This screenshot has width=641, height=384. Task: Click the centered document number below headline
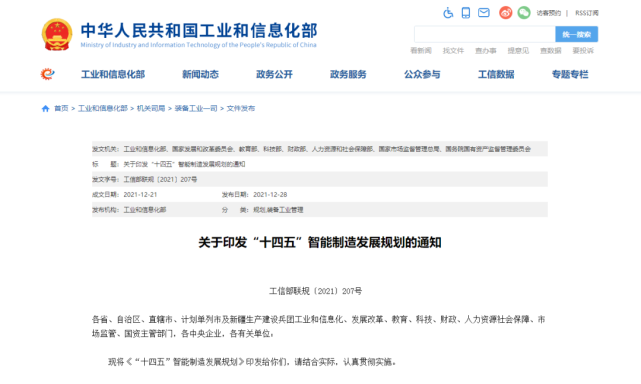click(315, 291)
